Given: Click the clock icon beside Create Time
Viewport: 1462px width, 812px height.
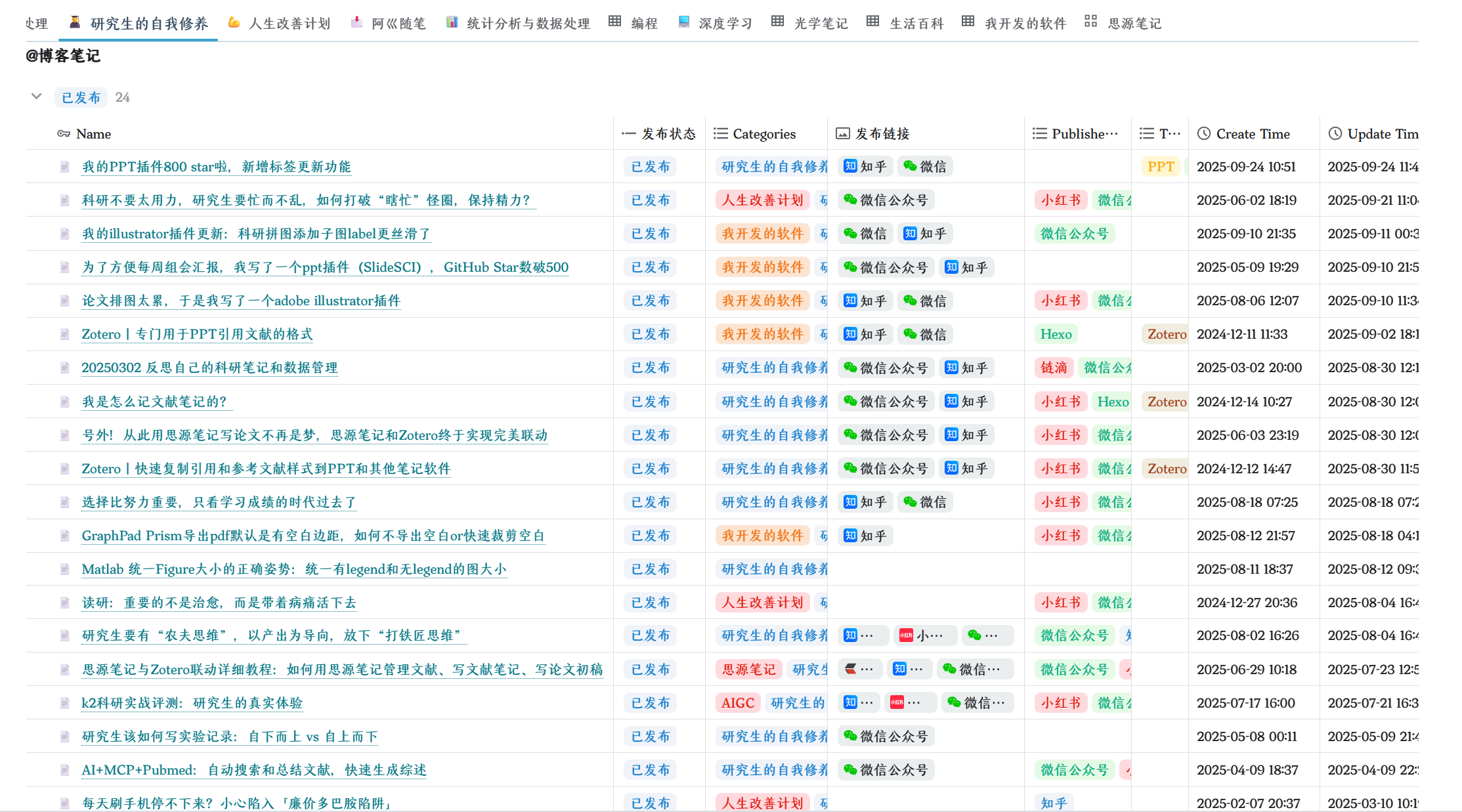Looking at the screenshot, I should [x=1203, y=134].
